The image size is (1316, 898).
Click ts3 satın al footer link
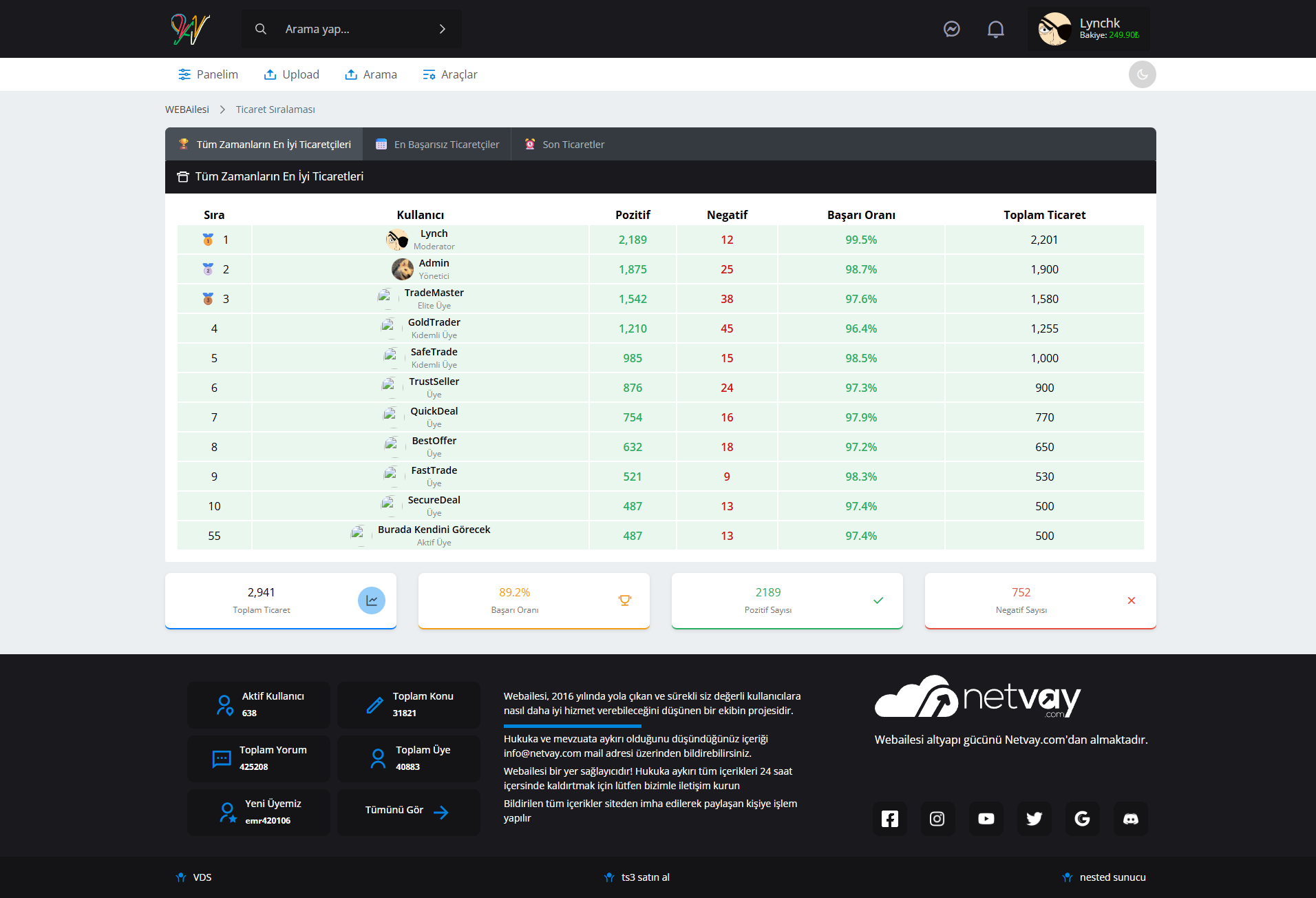tap(646, 877)
